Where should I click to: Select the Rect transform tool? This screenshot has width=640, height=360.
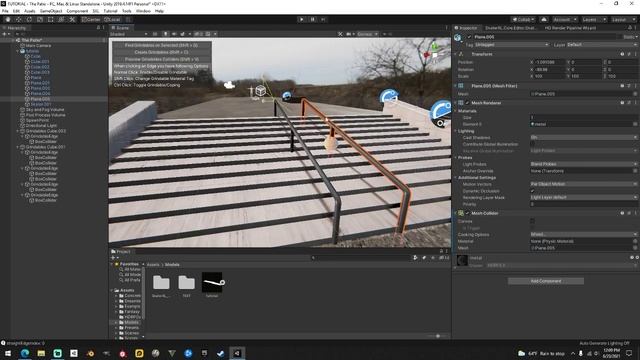coord(51,19)
